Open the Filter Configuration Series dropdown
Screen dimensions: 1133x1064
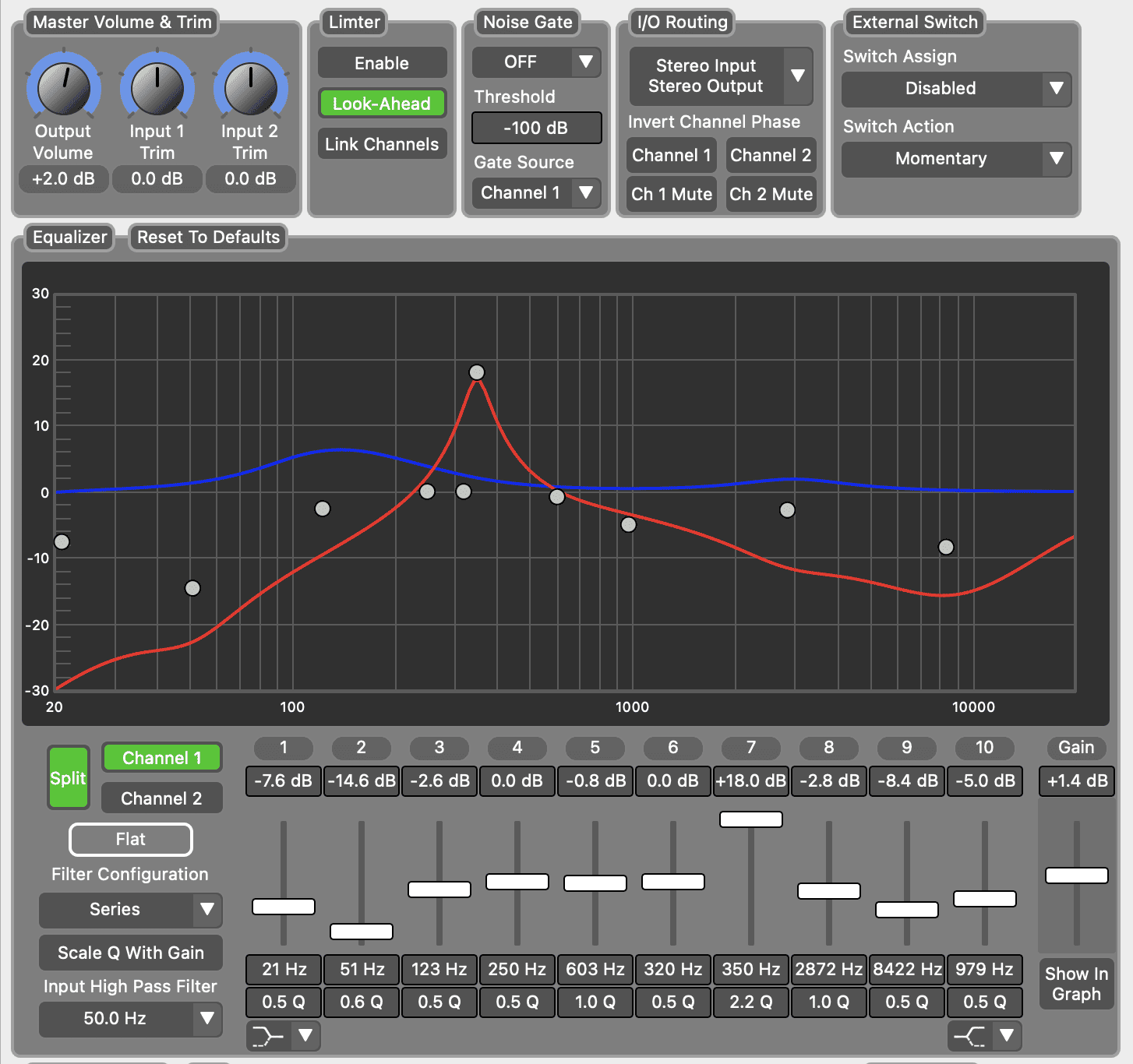click(x=131, y=910)
